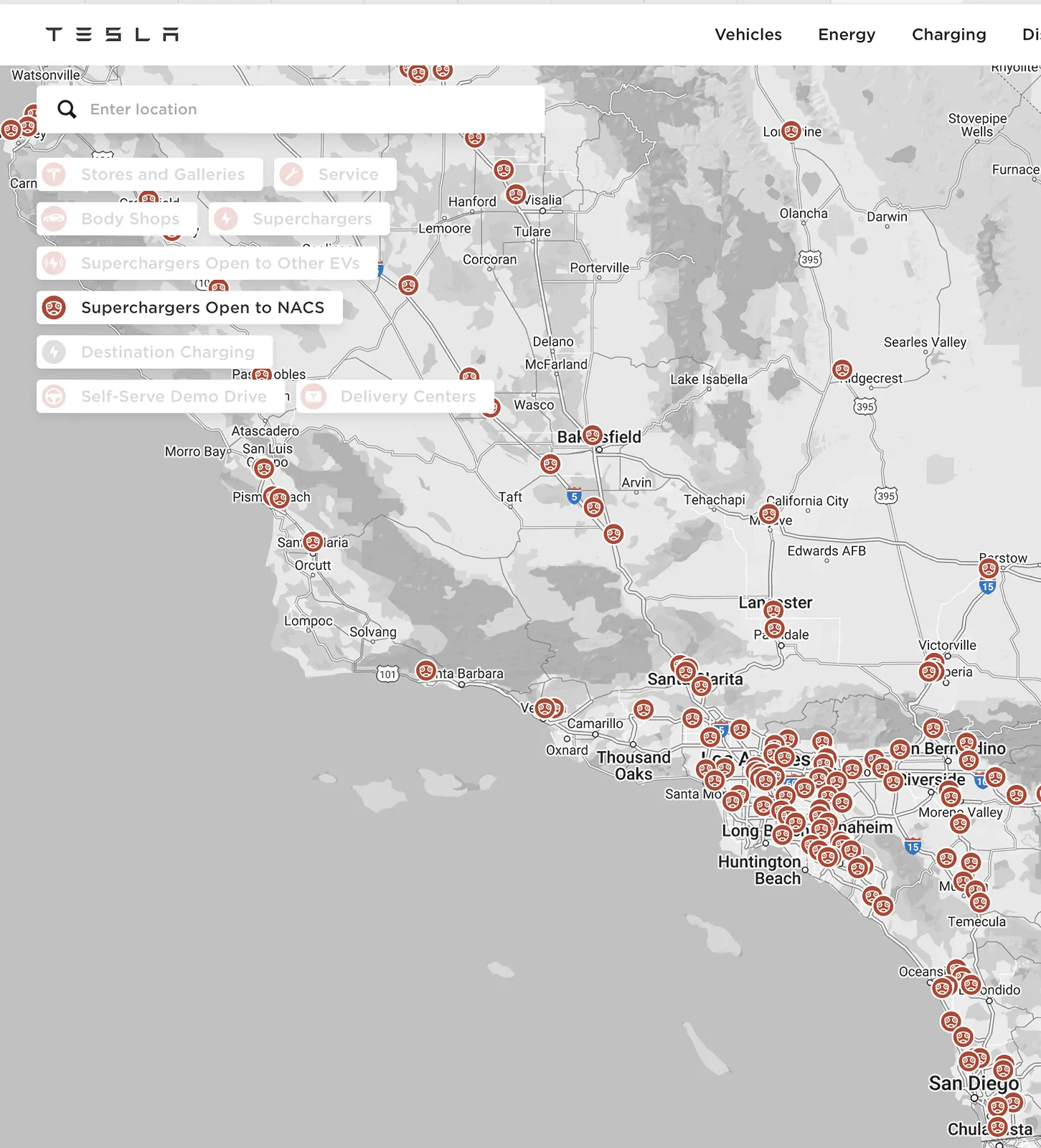Image resolution: width=1041 pixels, height=1148 pixels.
Task: Select the supercharger pin at Palmdale
Action: (x=774, y=629)
